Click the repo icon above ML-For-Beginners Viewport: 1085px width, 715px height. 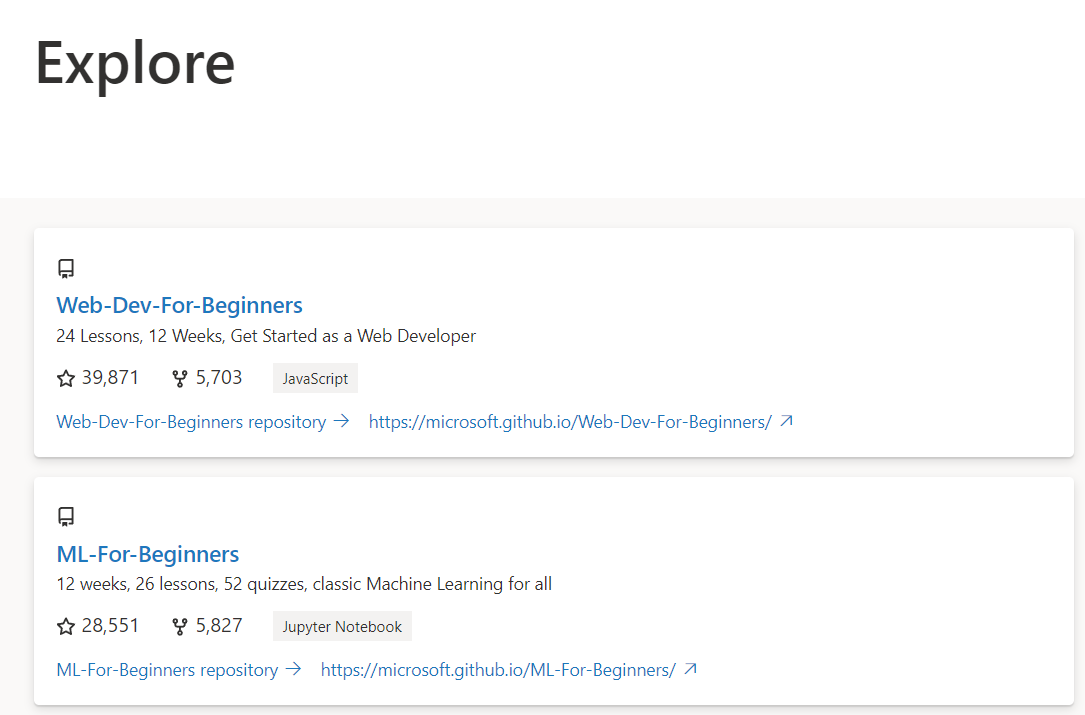[66, 516]
